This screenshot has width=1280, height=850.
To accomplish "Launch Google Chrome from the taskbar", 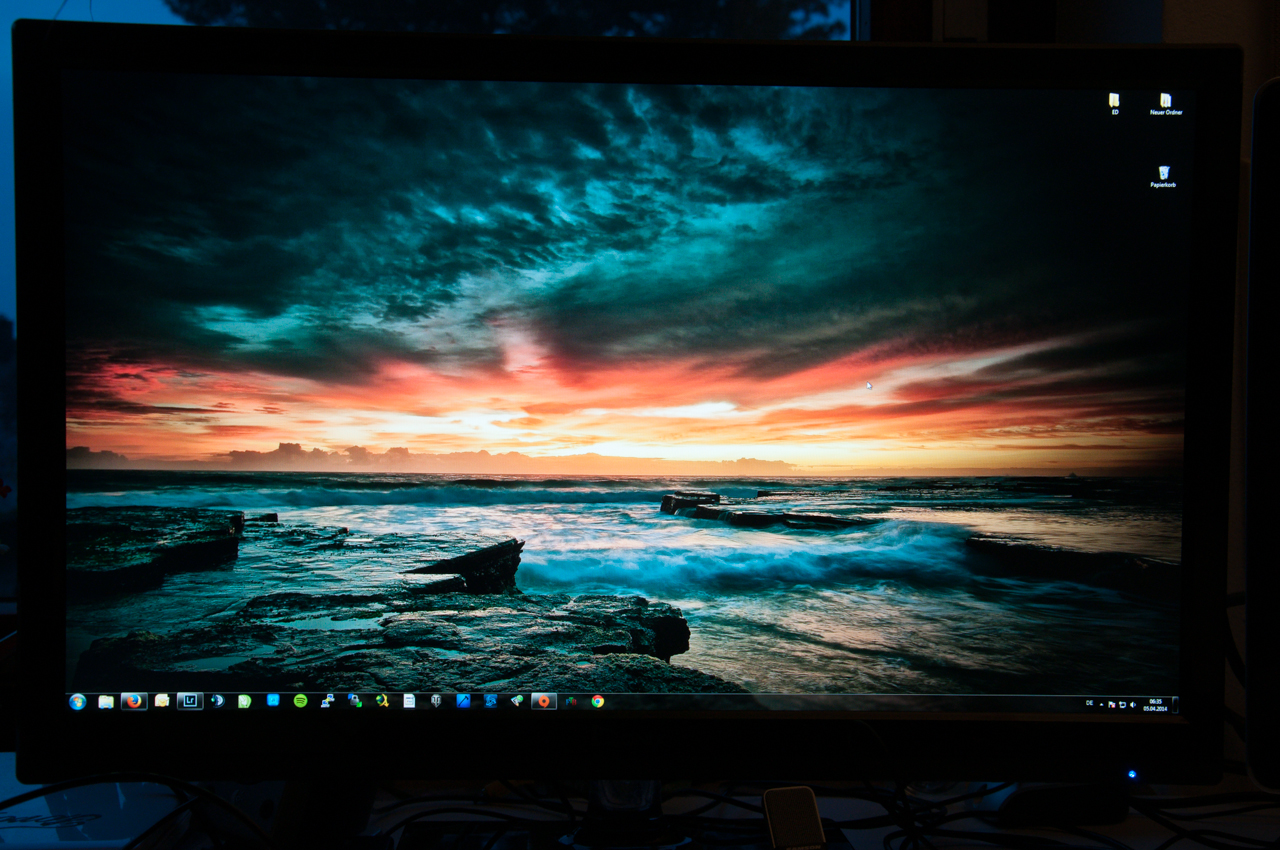I will coord(598,701).
